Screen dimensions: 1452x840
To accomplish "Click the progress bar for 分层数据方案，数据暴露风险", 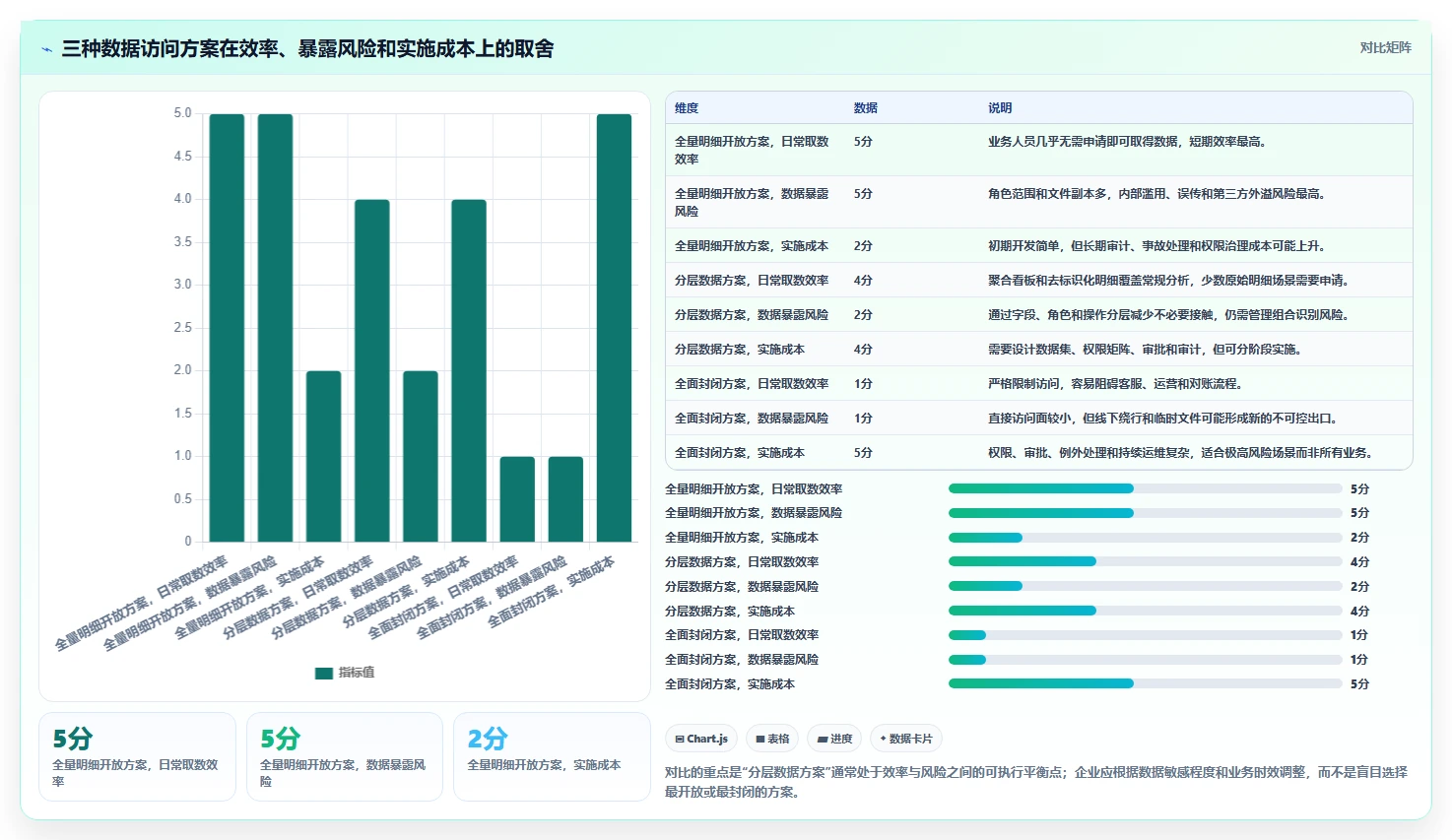I will click(1145, 586).
